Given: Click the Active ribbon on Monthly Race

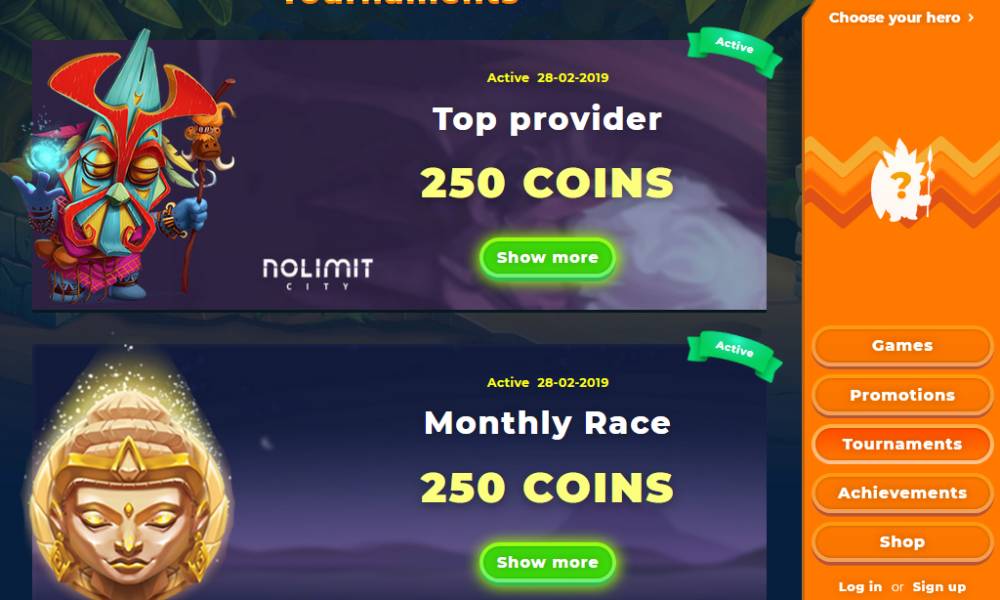Looking at the screenshot, I should click(x=735, y=356).
